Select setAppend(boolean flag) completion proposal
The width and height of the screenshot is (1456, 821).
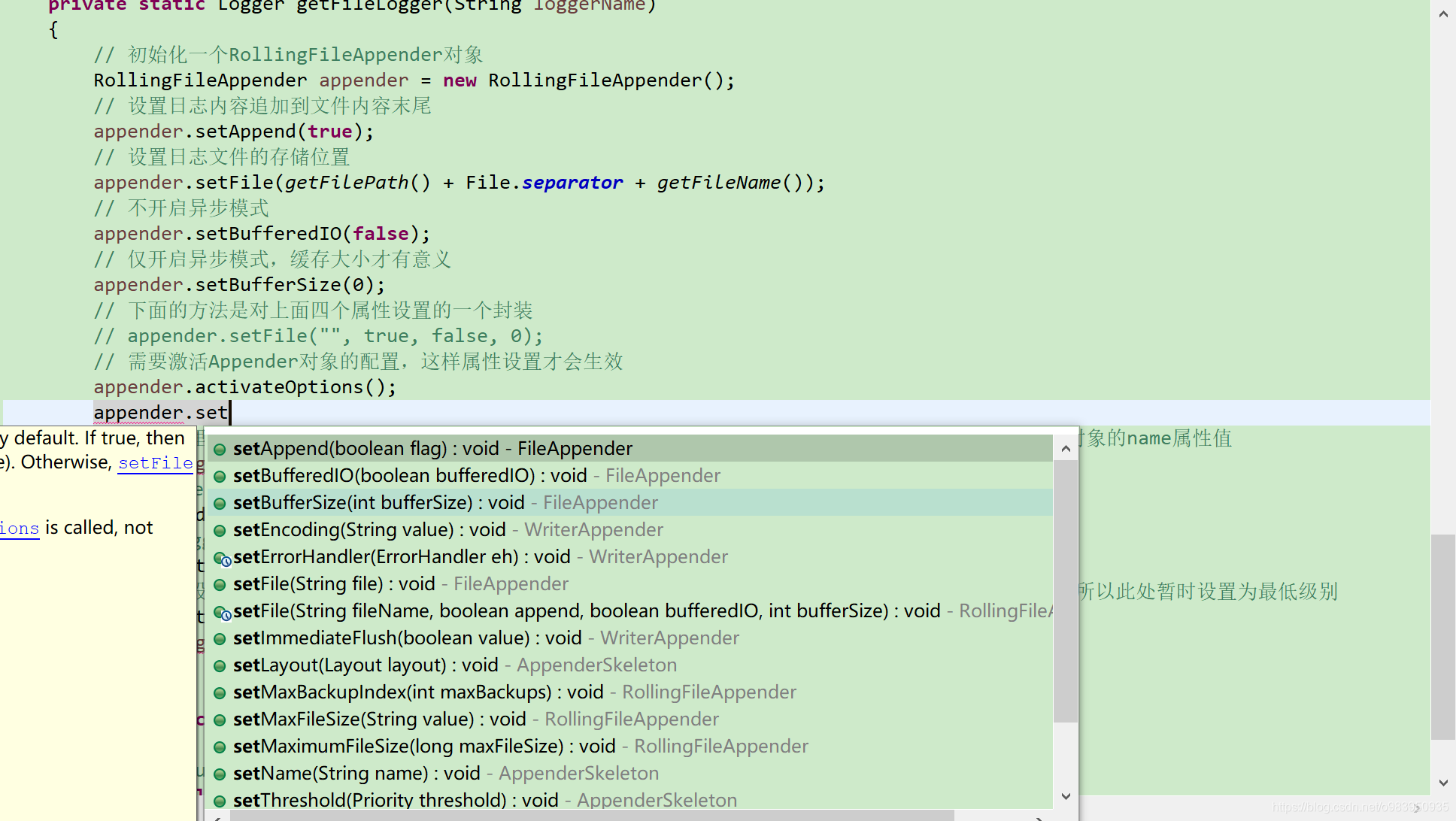630,448
